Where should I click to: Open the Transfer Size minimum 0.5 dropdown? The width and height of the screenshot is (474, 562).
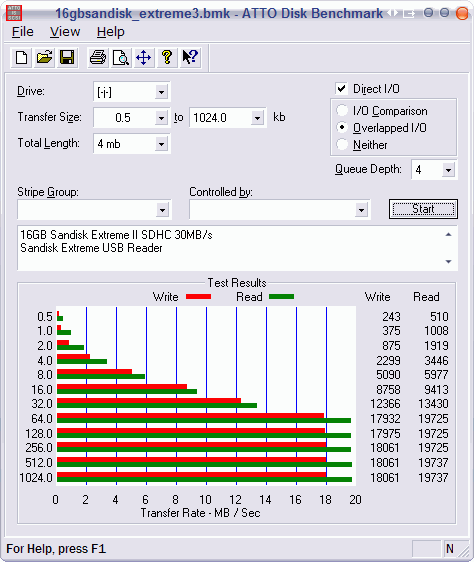click(x=161, y=118)
